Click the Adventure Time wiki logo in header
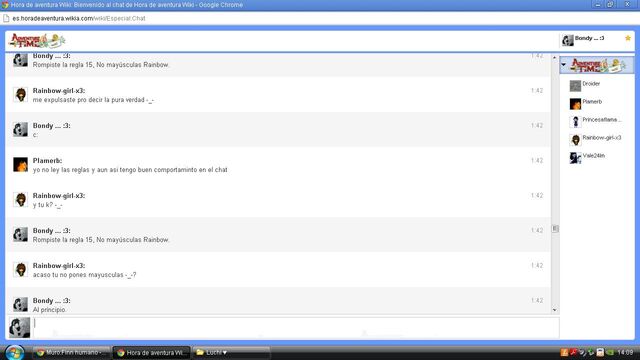The height and width of the screenshot is (360, 640). point(37,41)
